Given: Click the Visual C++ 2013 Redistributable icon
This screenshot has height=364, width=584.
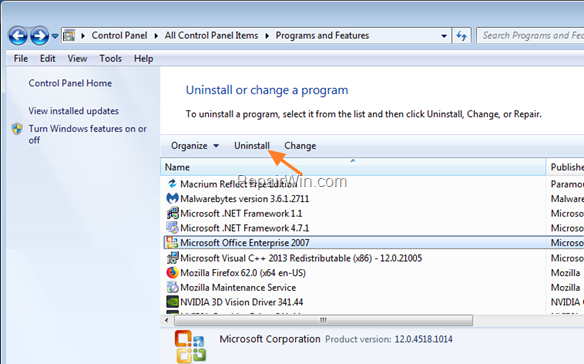Looking at the screenshot, I should (x=172, y=258).
